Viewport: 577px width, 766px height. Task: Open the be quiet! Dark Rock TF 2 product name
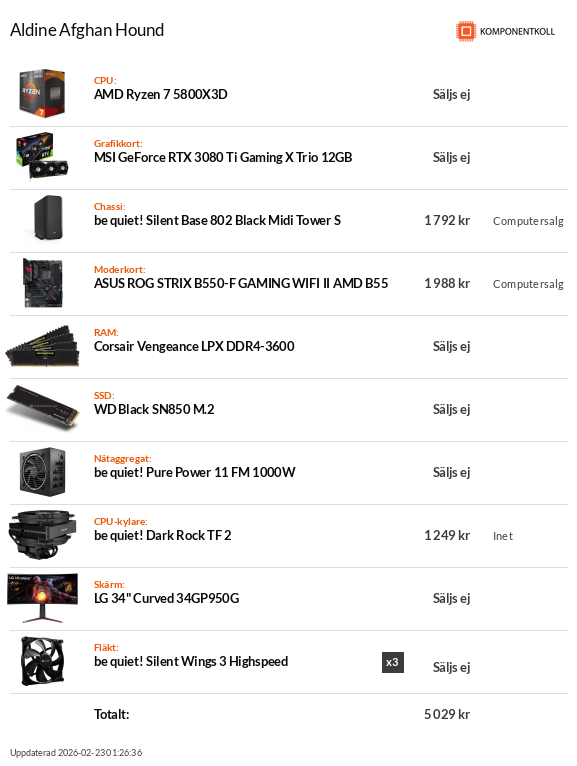tap(163, 535)
